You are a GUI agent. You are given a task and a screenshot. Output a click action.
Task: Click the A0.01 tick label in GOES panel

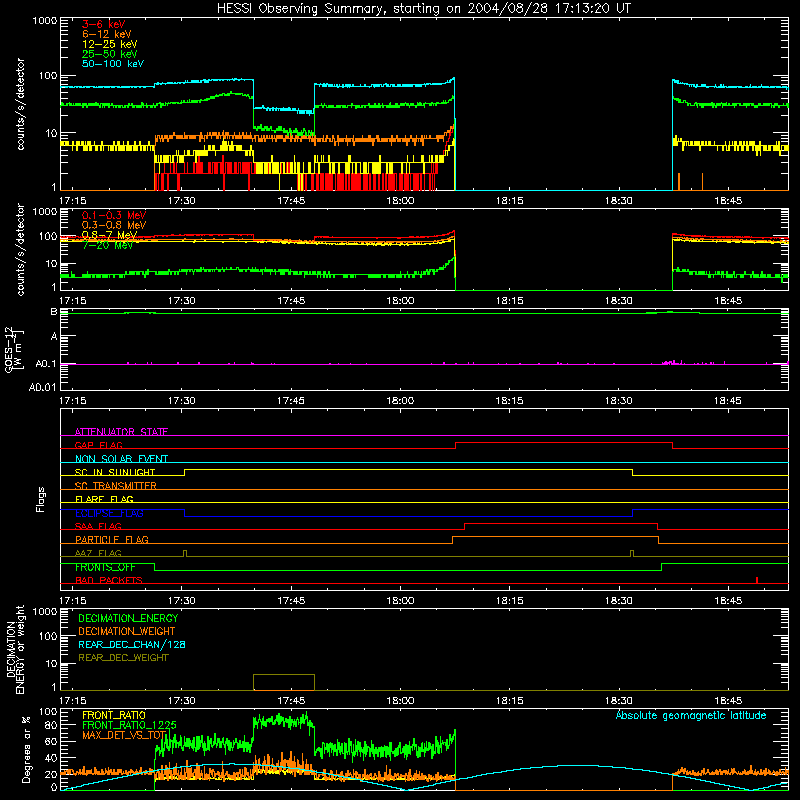coord(42,387)
